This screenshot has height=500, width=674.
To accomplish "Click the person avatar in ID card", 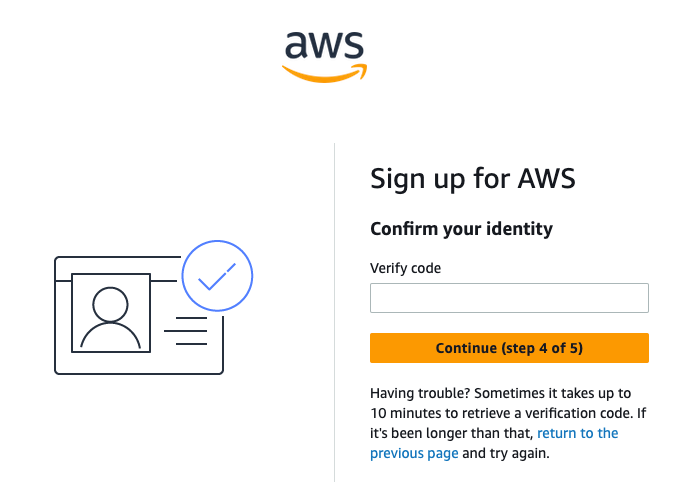I will tap(111, 313).
